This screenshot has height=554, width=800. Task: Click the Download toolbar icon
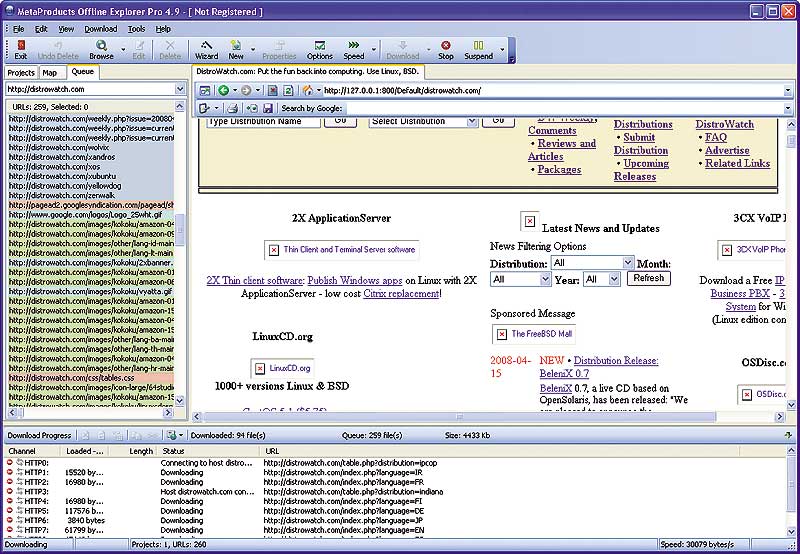point(403,50)
